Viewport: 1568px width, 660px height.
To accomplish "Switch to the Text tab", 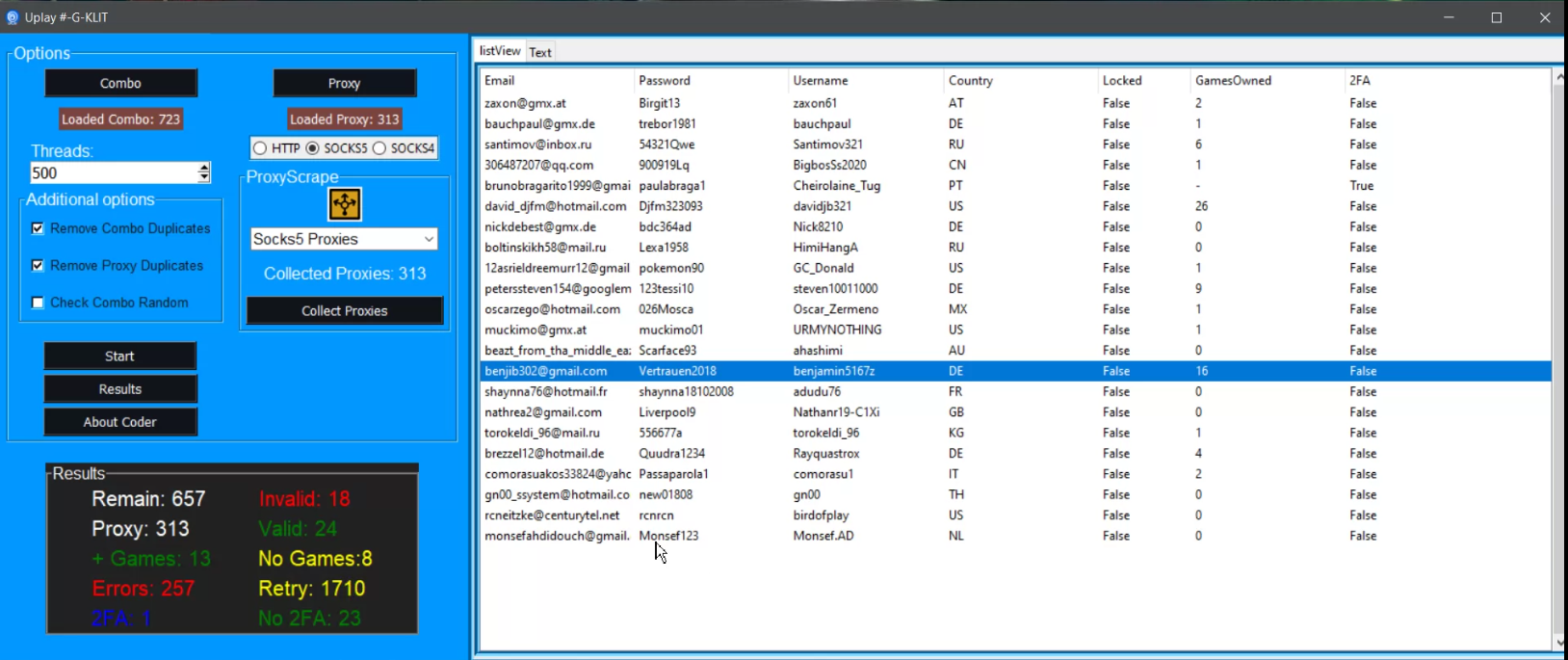I will (540, 52).
